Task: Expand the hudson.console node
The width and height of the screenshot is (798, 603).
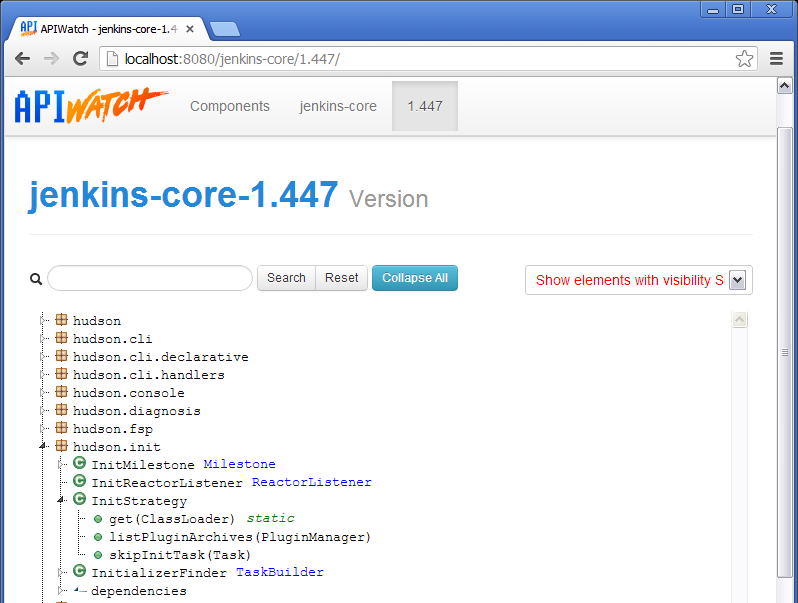Action: tap(42, 393)
